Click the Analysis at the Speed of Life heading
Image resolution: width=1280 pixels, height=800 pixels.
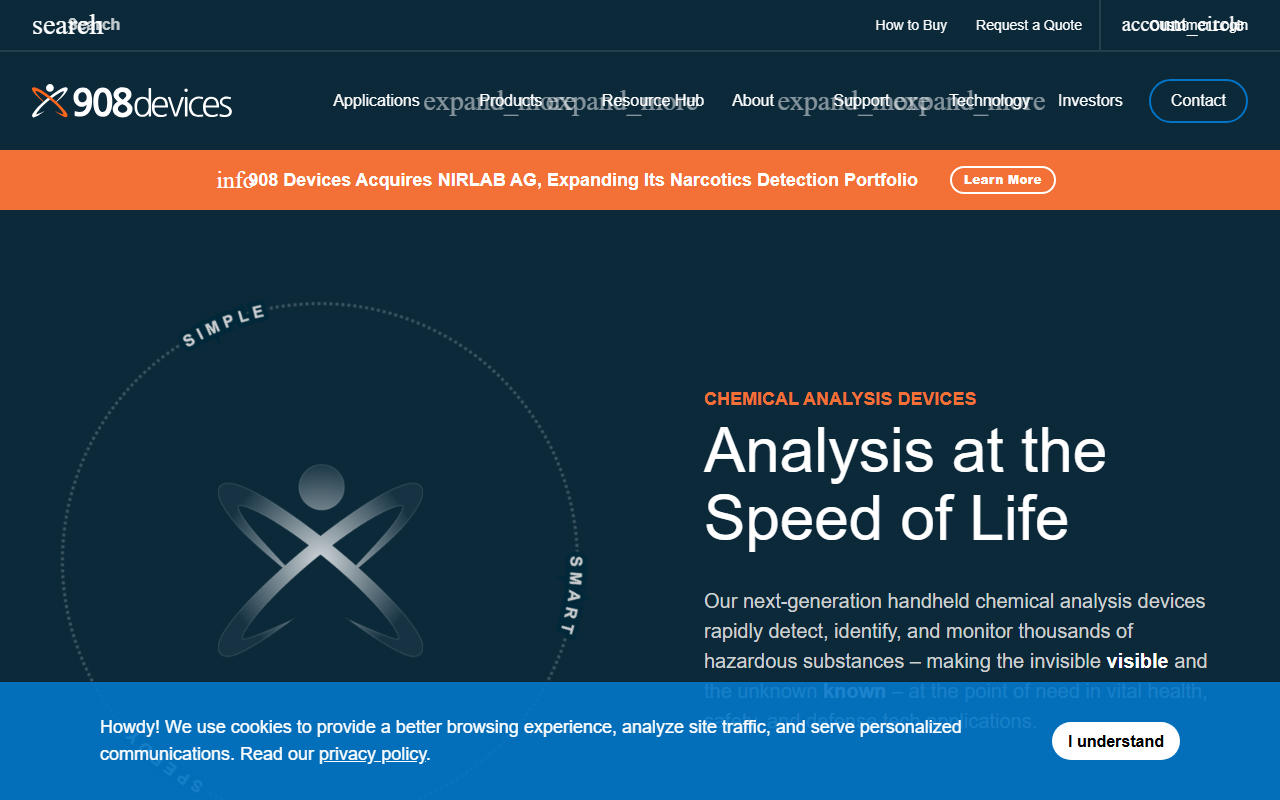[x=905, y=484]
